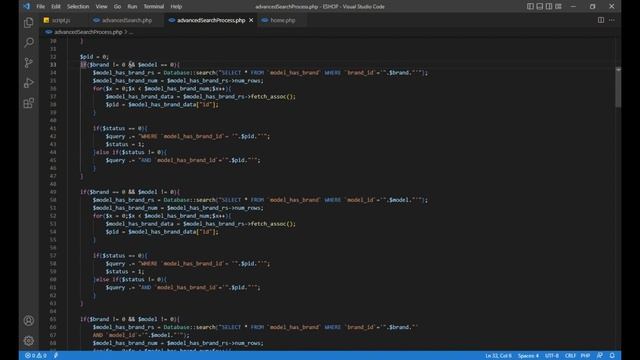Image resolution: width=640 pixels, height=360 pixels.
Task: Change language mode via PHP item
Action: coord(585,356)
